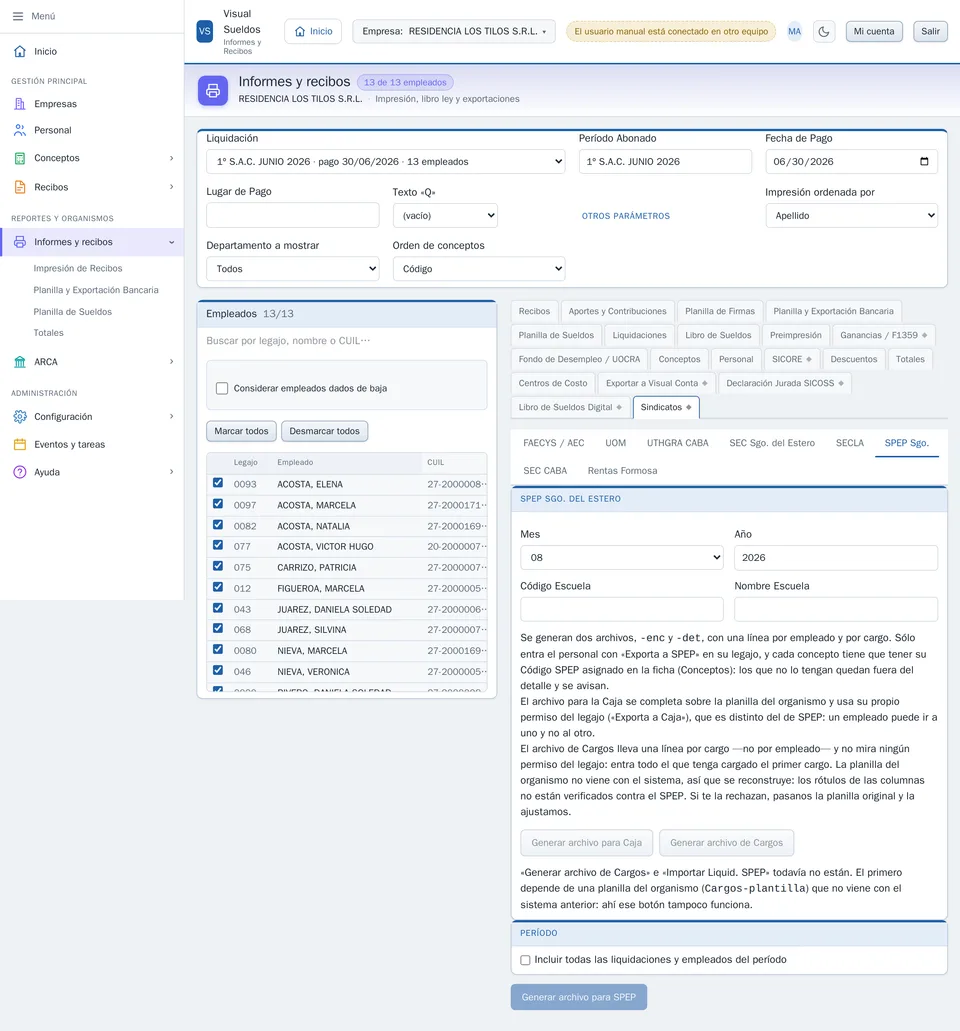Open the MA user avatar
This screenshot has width=960, height=1031.
tap(795, 32)
